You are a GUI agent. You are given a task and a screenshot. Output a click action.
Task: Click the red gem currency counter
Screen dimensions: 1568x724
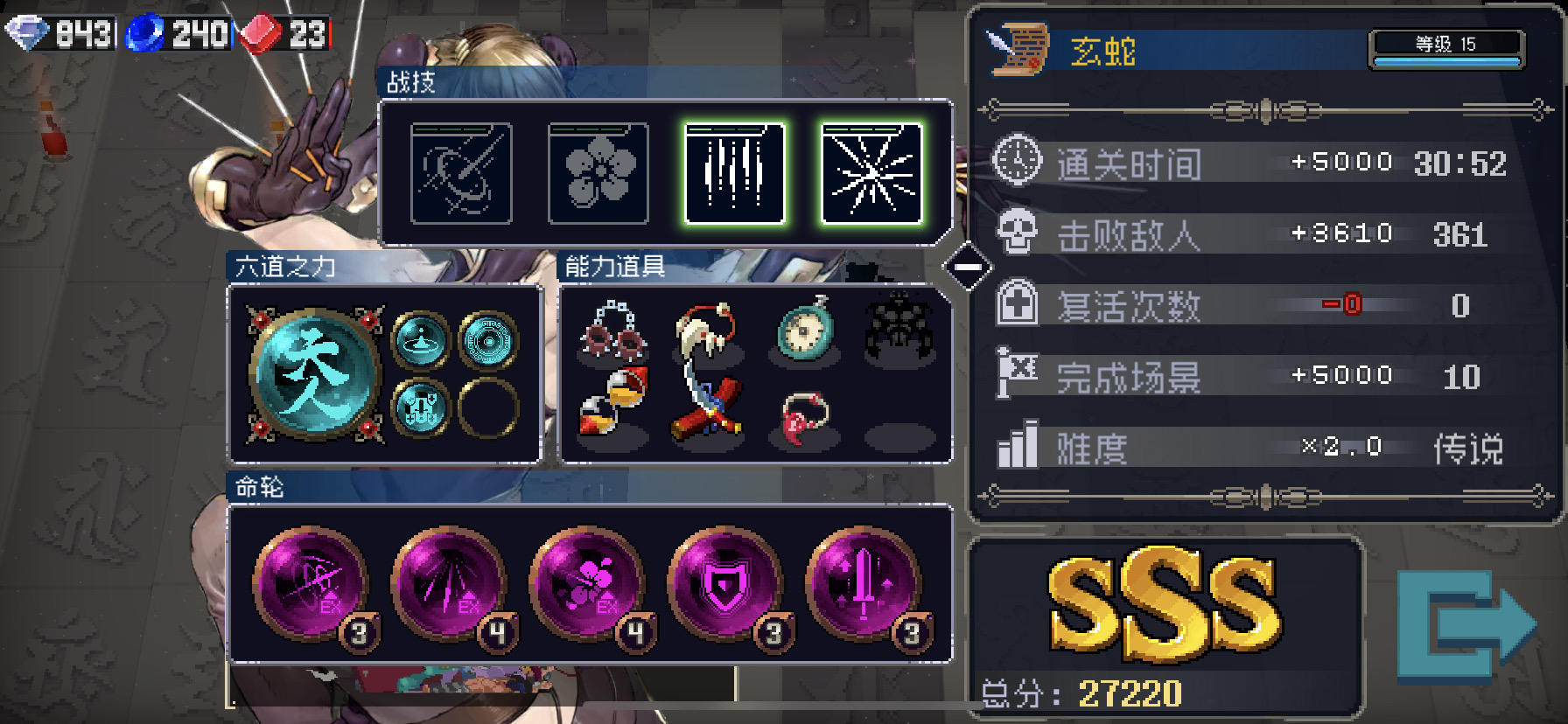[284, 34]
